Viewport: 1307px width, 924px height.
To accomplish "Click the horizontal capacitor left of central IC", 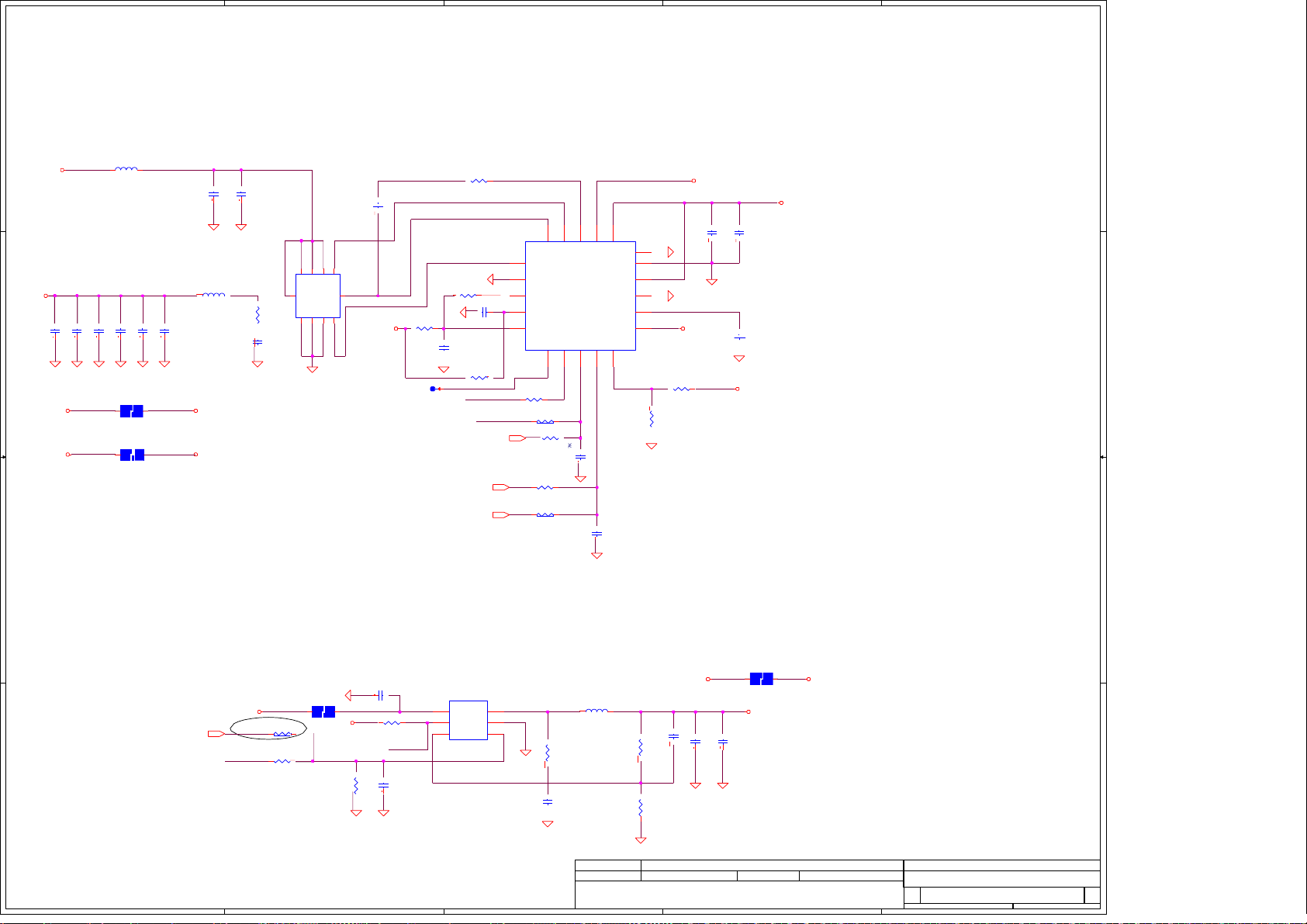I will 484,312.
